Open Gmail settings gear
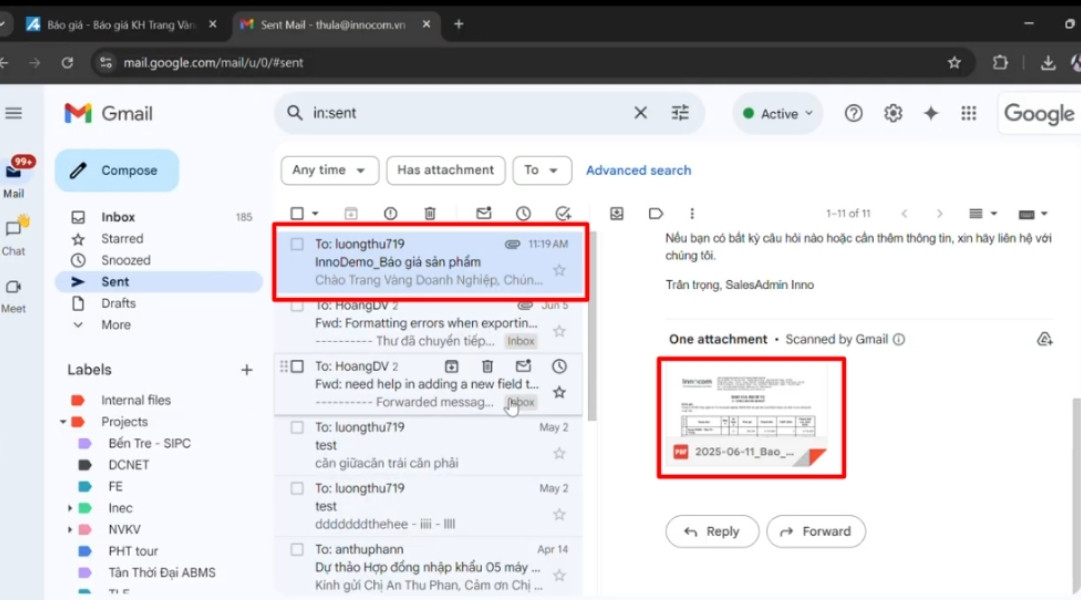 (893, 113)
